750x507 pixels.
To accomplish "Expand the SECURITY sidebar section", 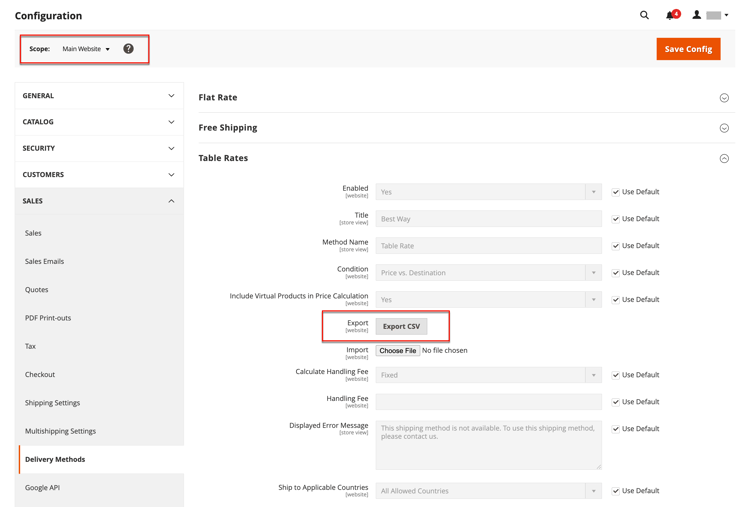I will pos(99,148).
